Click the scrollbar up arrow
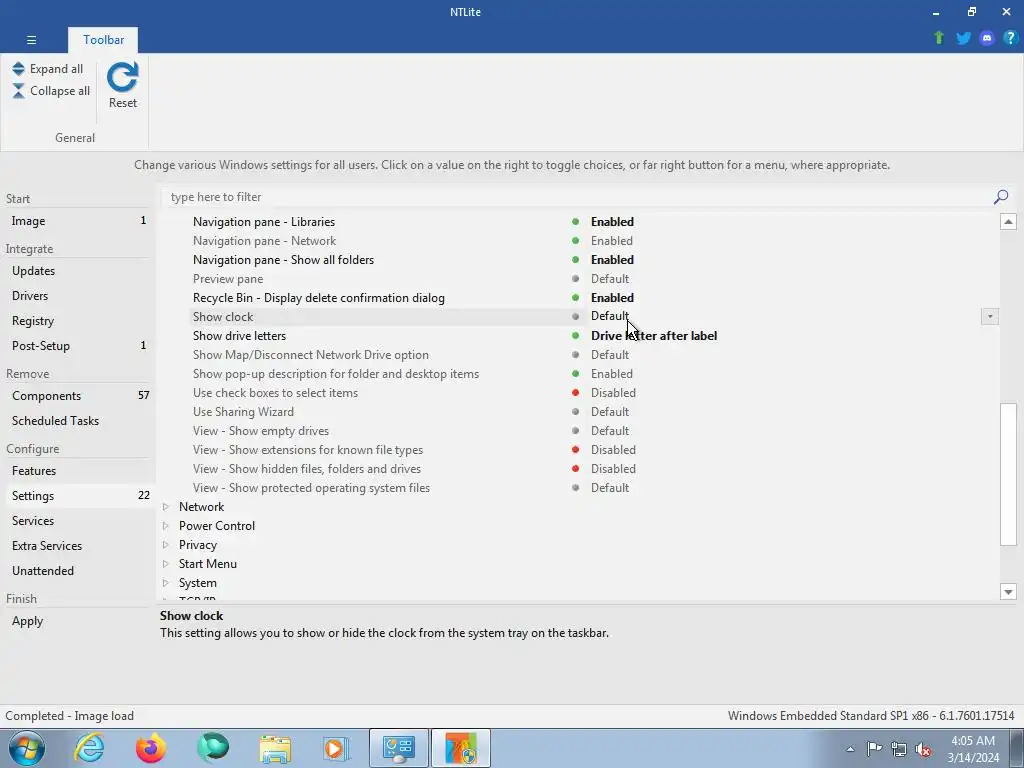The image size is (1024, 768). click(1008, 221)
